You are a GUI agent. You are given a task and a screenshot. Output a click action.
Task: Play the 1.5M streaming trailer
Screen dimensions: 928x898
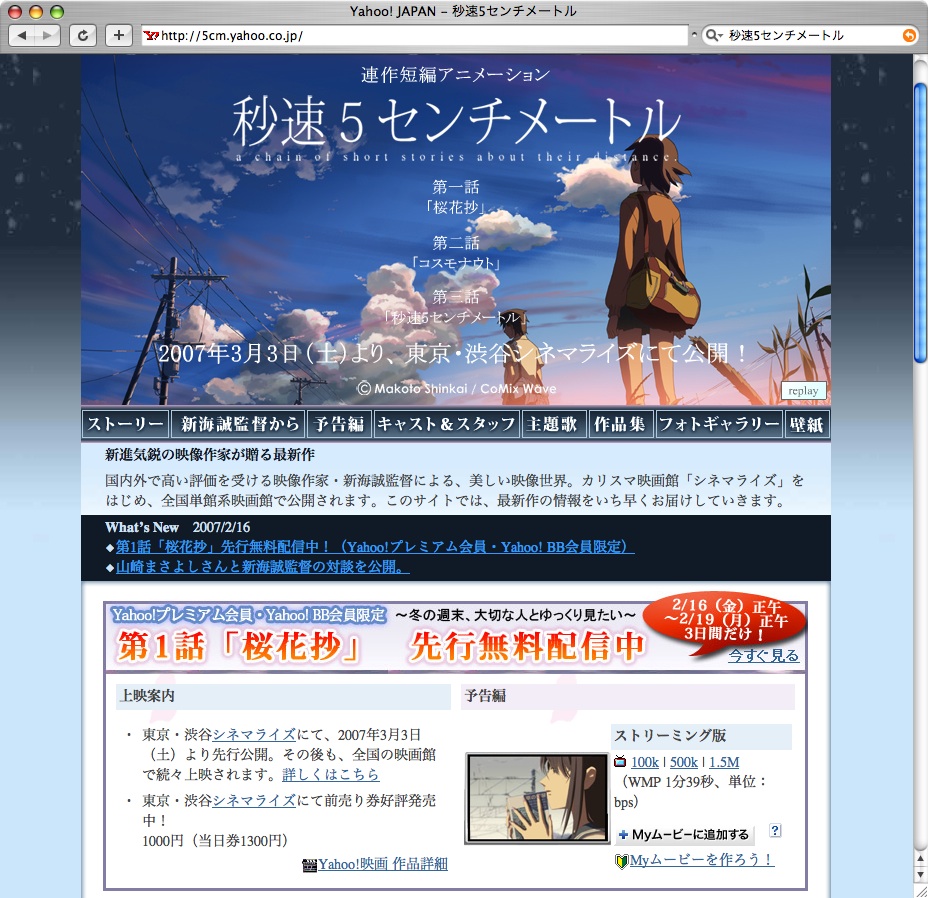tap(724, 762)
